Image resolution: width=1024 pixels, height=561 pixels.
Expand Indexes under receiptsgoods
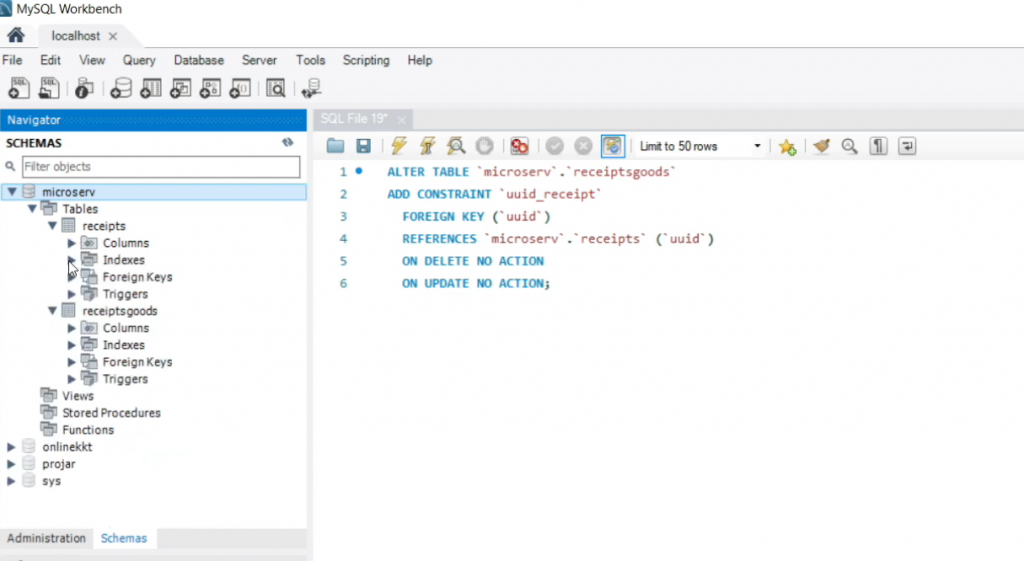click(x=72, y=345)
